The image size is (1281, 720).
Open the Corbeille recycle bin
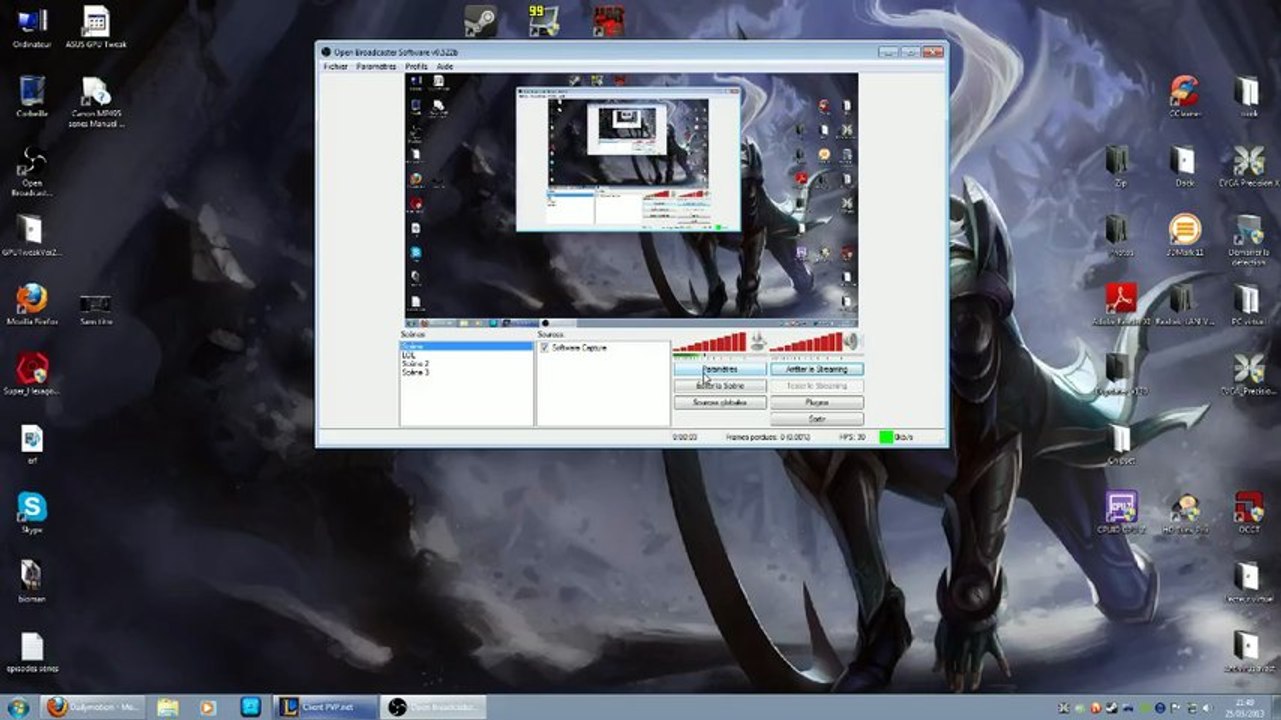32,96
